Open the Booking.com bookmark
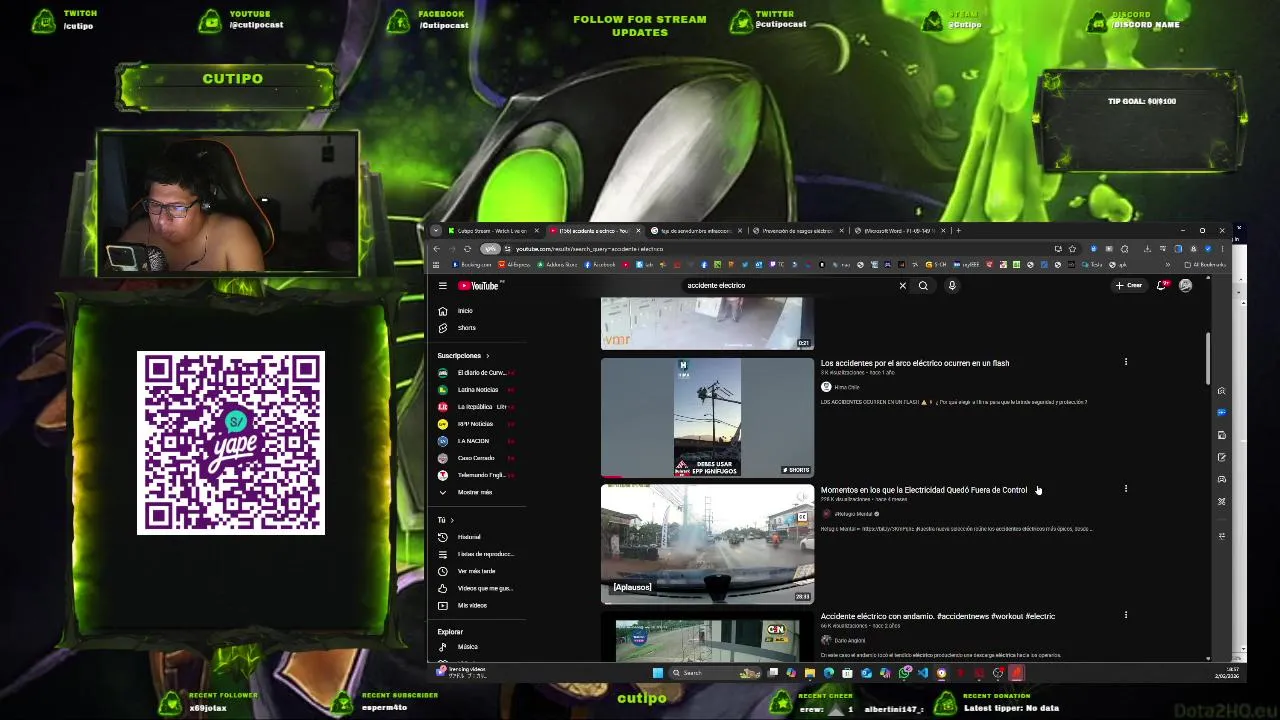 pyautogui.click(x=472, y=265)
